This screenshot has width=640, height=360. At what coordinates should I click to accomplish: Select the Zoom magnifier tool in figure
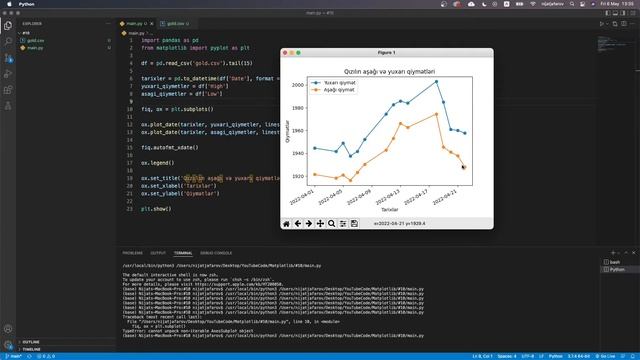[331, 224]
